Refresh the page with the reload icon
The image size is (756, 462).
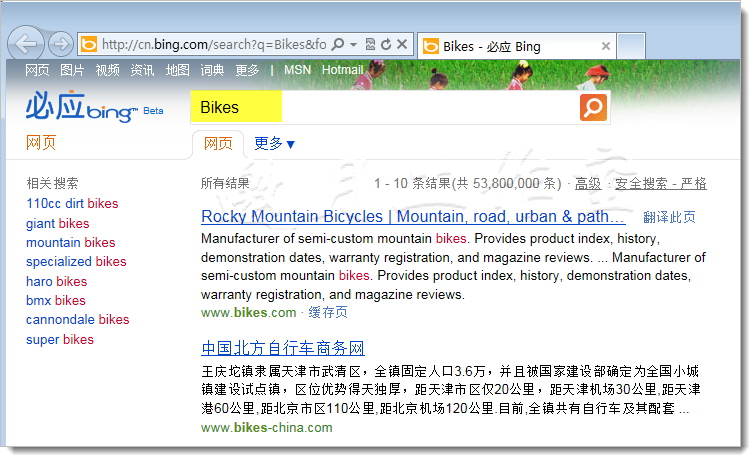pyautogui.click(x=386, y=44)
